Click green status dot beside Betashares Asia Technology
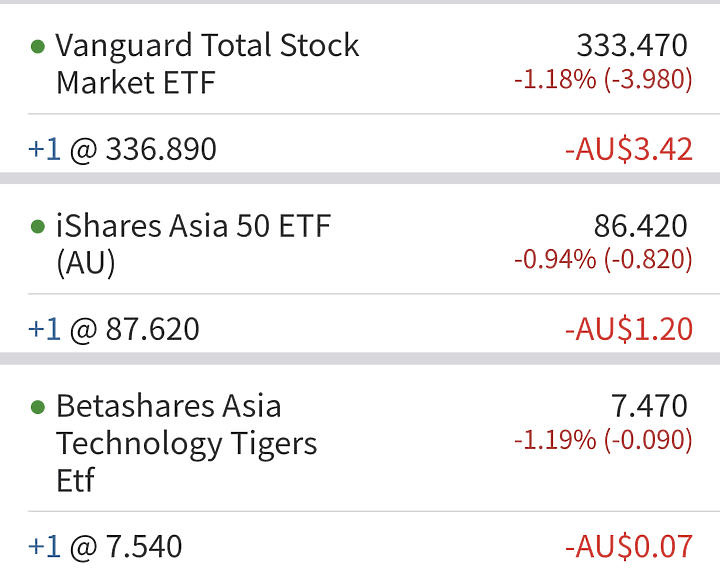The height and width of the screenshot is (568, 720). tap(38, 407)
